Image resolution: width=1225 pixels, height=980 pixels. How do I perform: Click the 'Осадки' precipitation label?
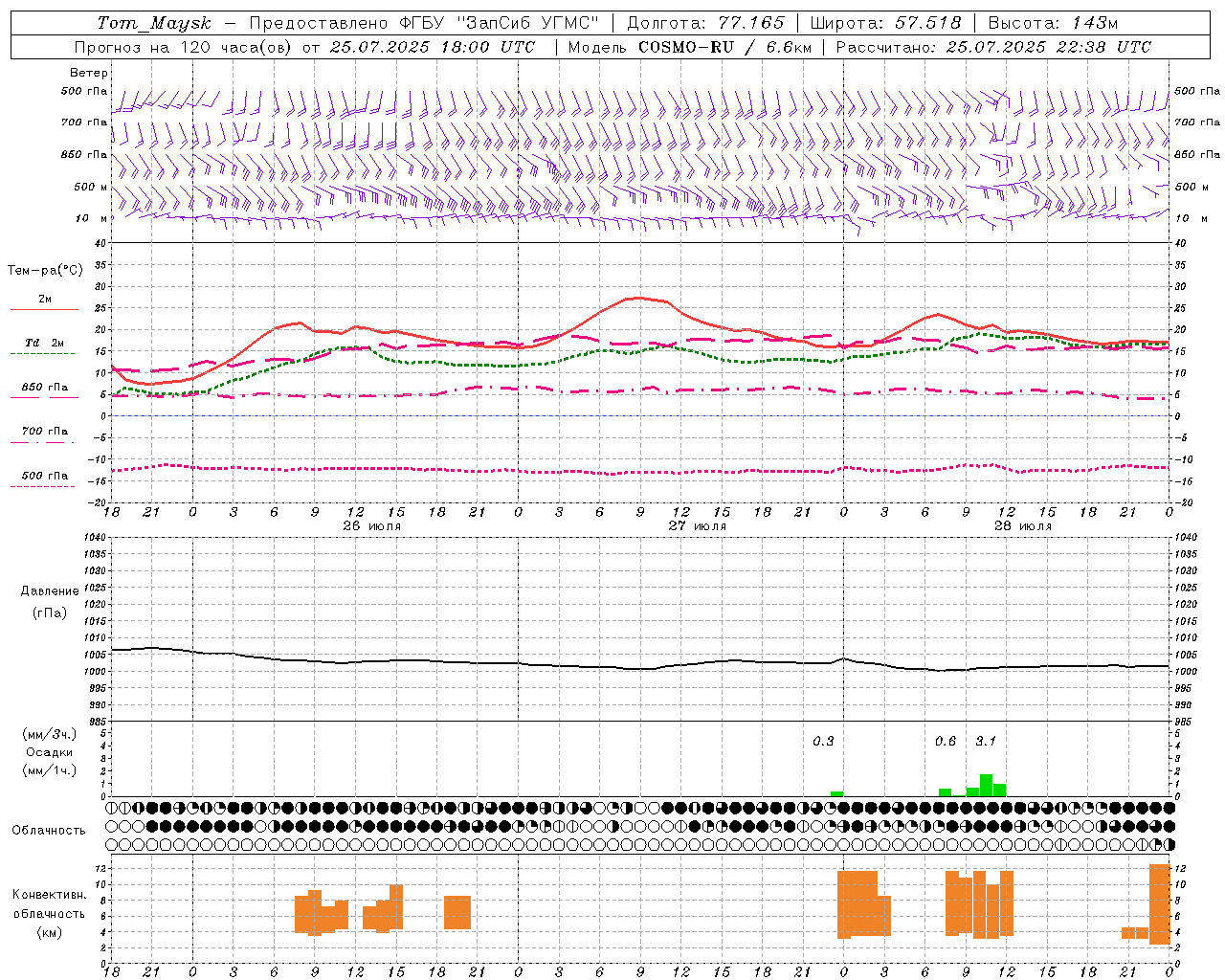coord(49,752)
